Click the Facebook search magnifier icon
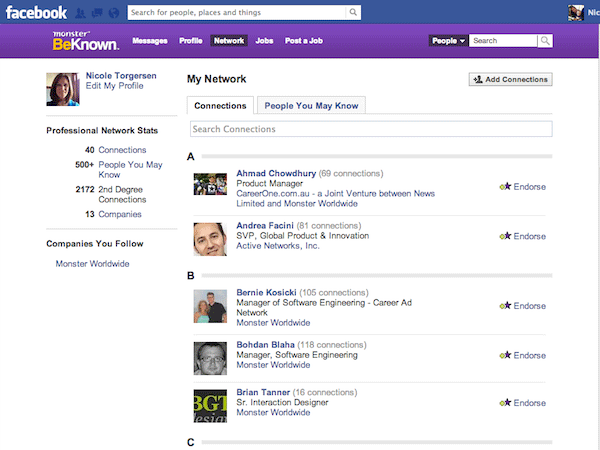600x450 pixels. (353, 12)
